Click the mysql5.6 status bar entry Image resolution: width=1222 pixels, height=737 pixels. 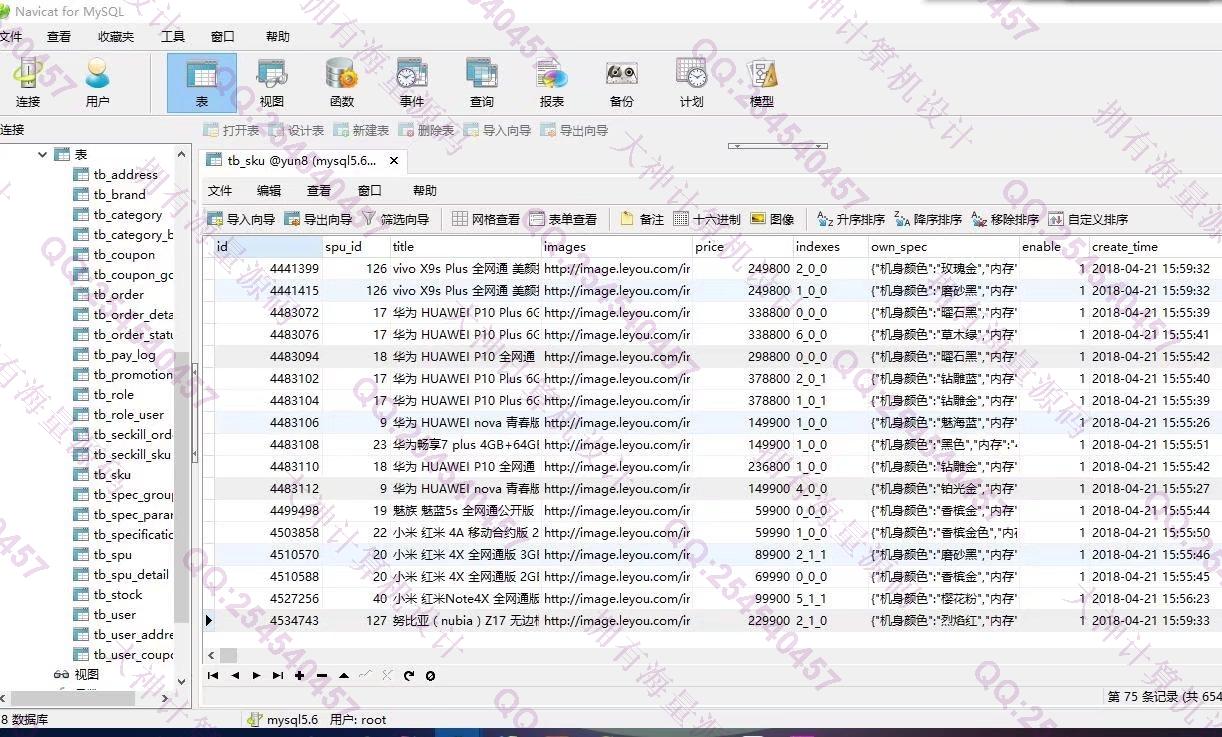pos(283,719)
